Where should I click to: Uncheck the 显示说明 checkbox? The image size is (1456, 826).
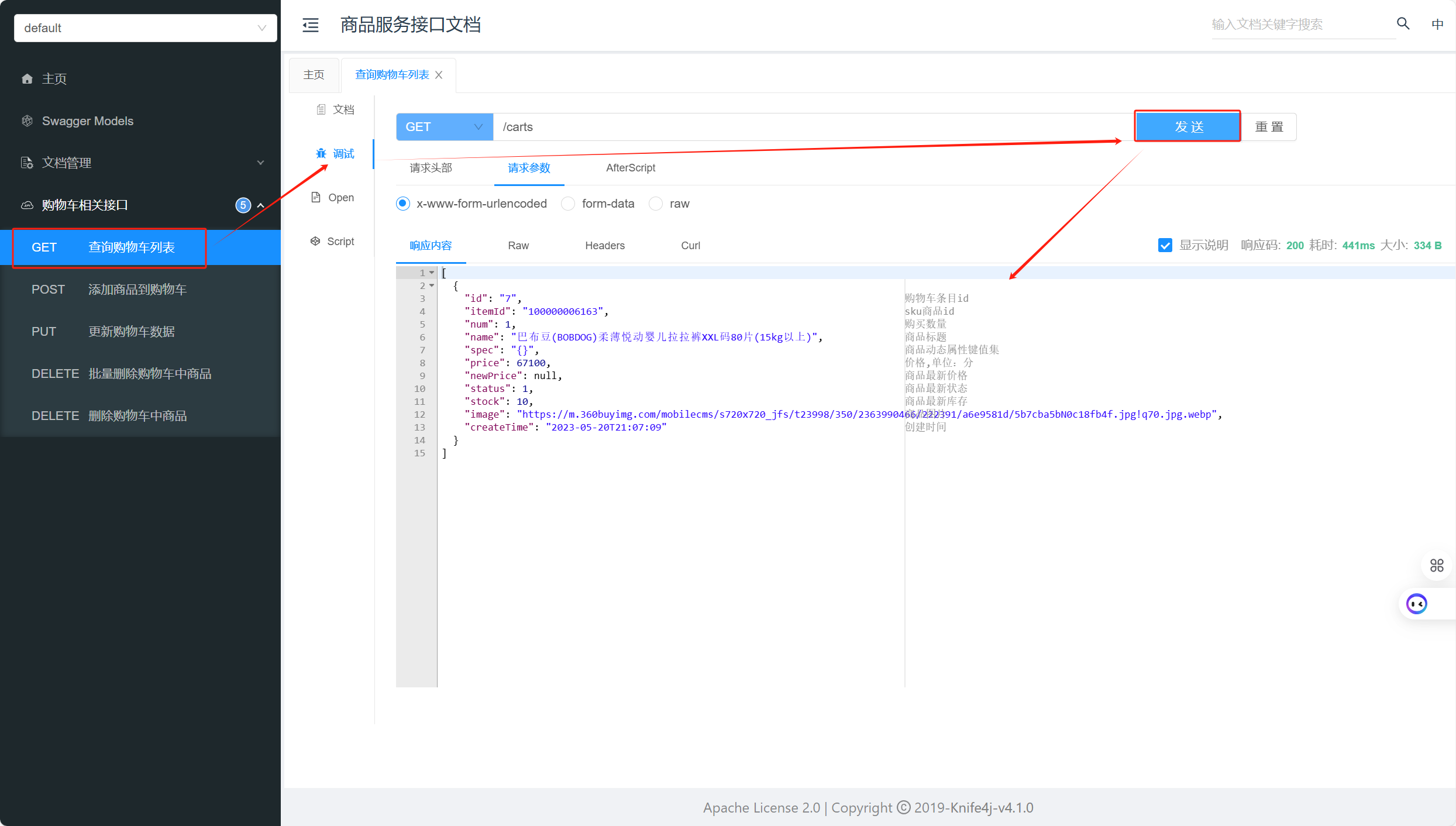click(1165, 245)
